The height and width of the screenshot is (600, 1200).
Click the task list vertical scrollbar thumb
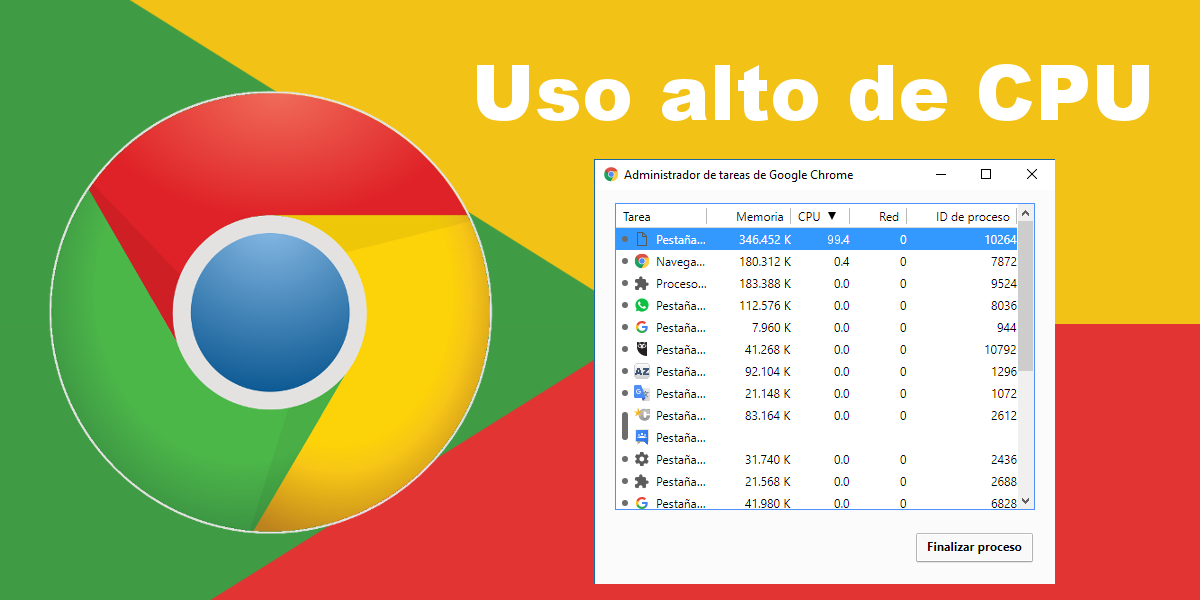[x=1026, y=296]
